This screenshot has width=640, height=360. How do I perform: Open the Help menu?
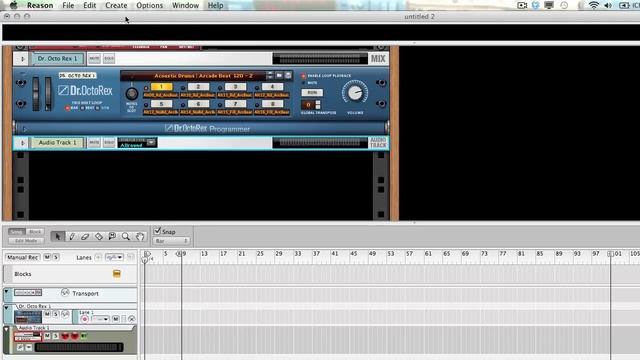(x=215, y=5)
